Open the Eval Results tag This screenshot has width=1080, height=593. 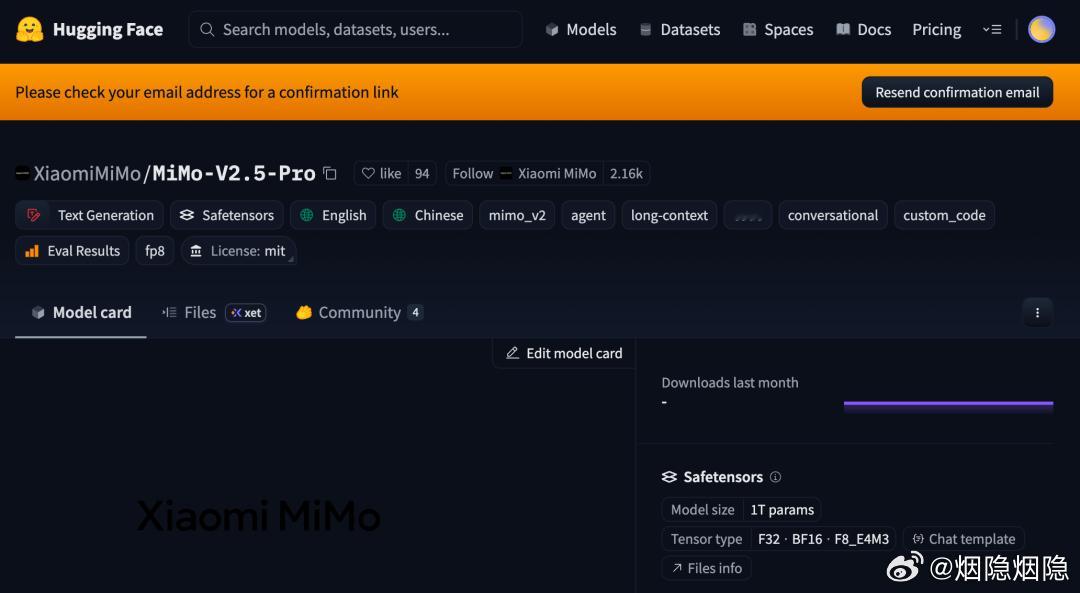click(x=72, y=251)
